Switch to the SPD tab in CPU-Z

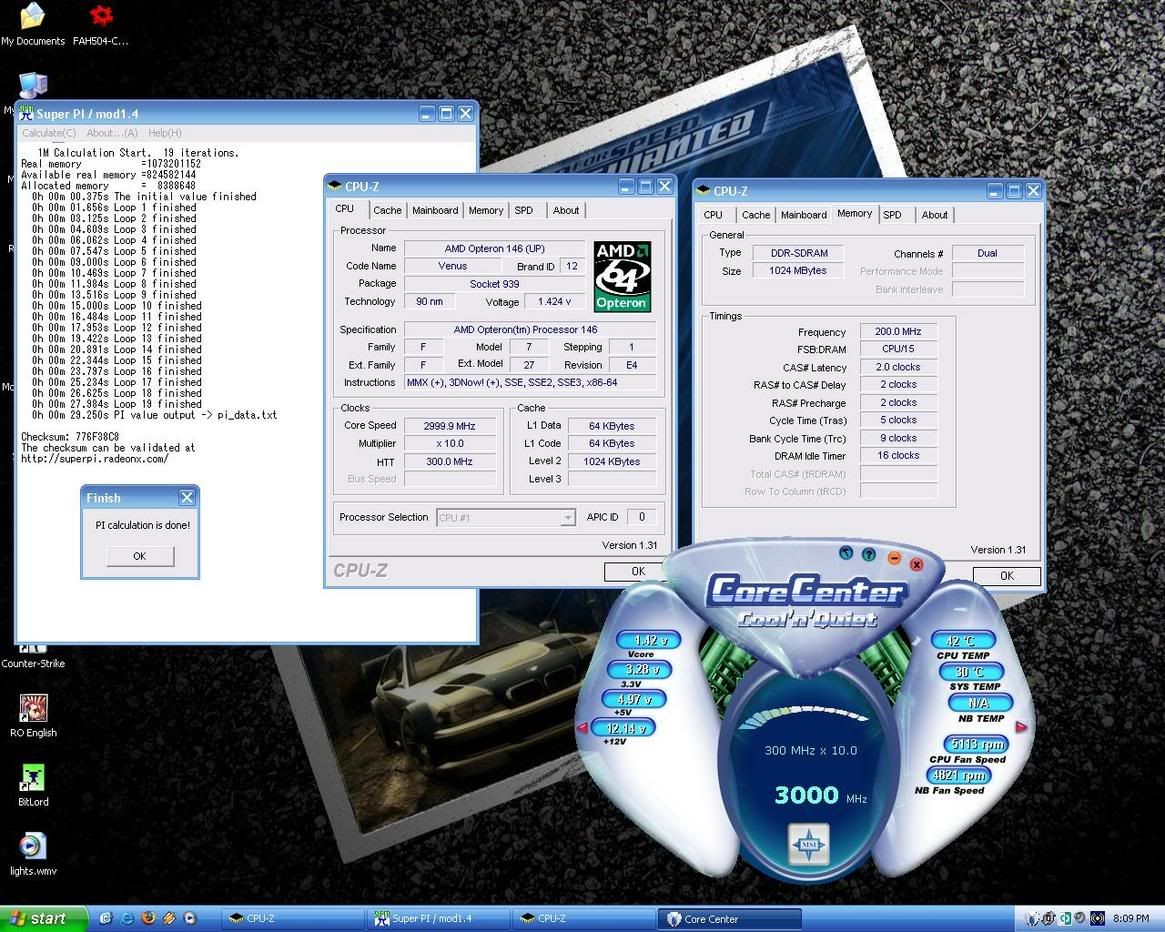tap(524, 210)
